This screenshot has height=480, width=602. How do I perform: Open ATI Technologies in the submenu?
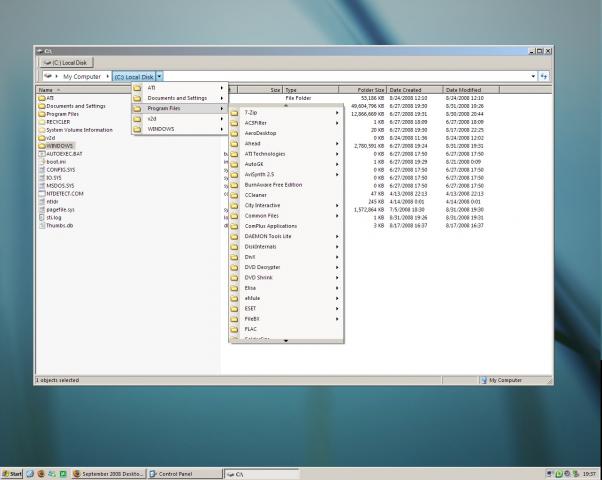[286, 154]
